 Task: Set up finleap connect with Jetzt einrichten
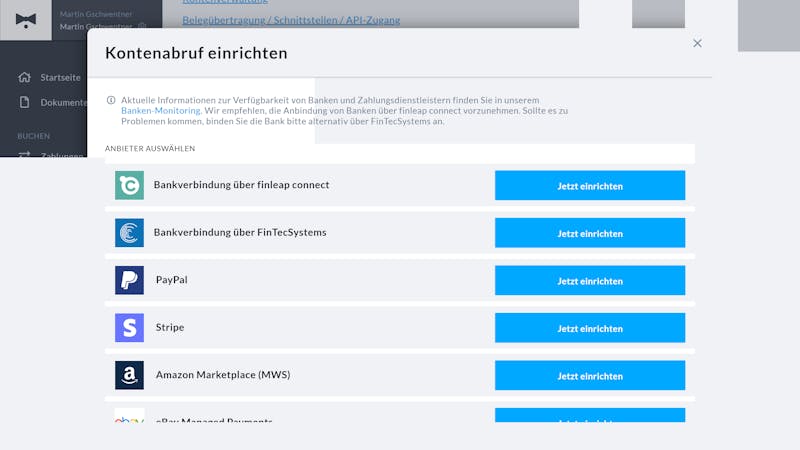pyautogui.click(x=590, y=185)
